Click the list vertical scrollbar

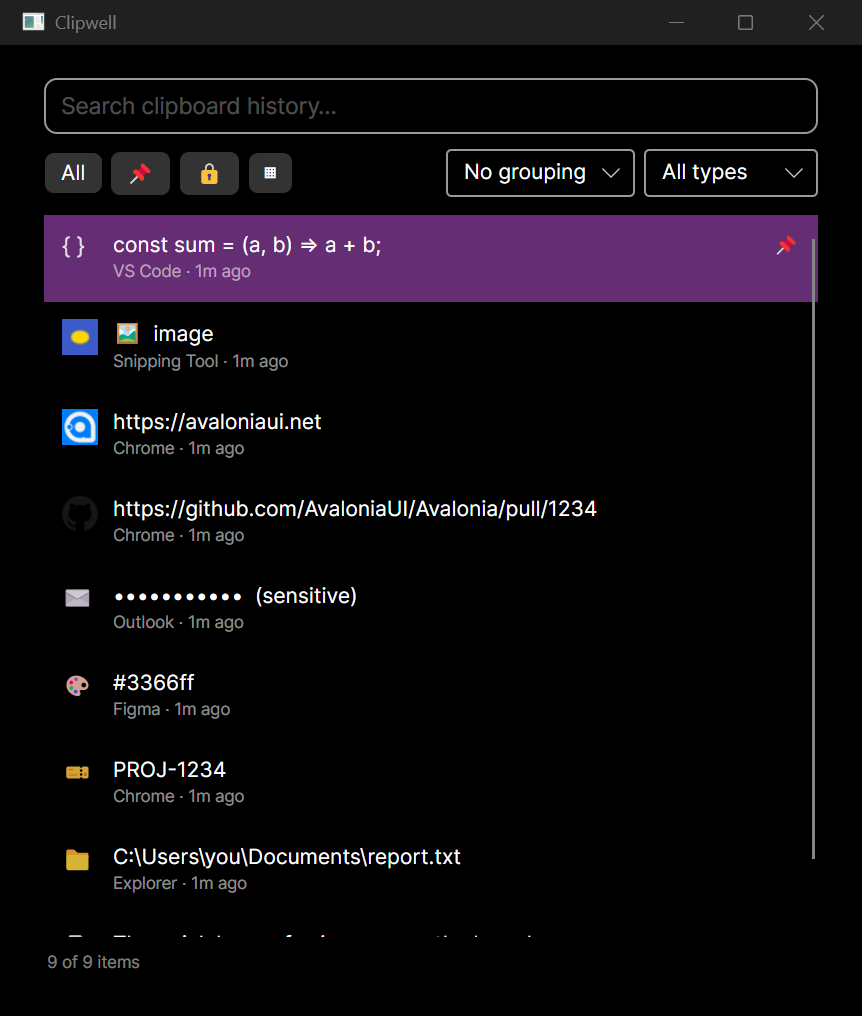tap(813, 549)
